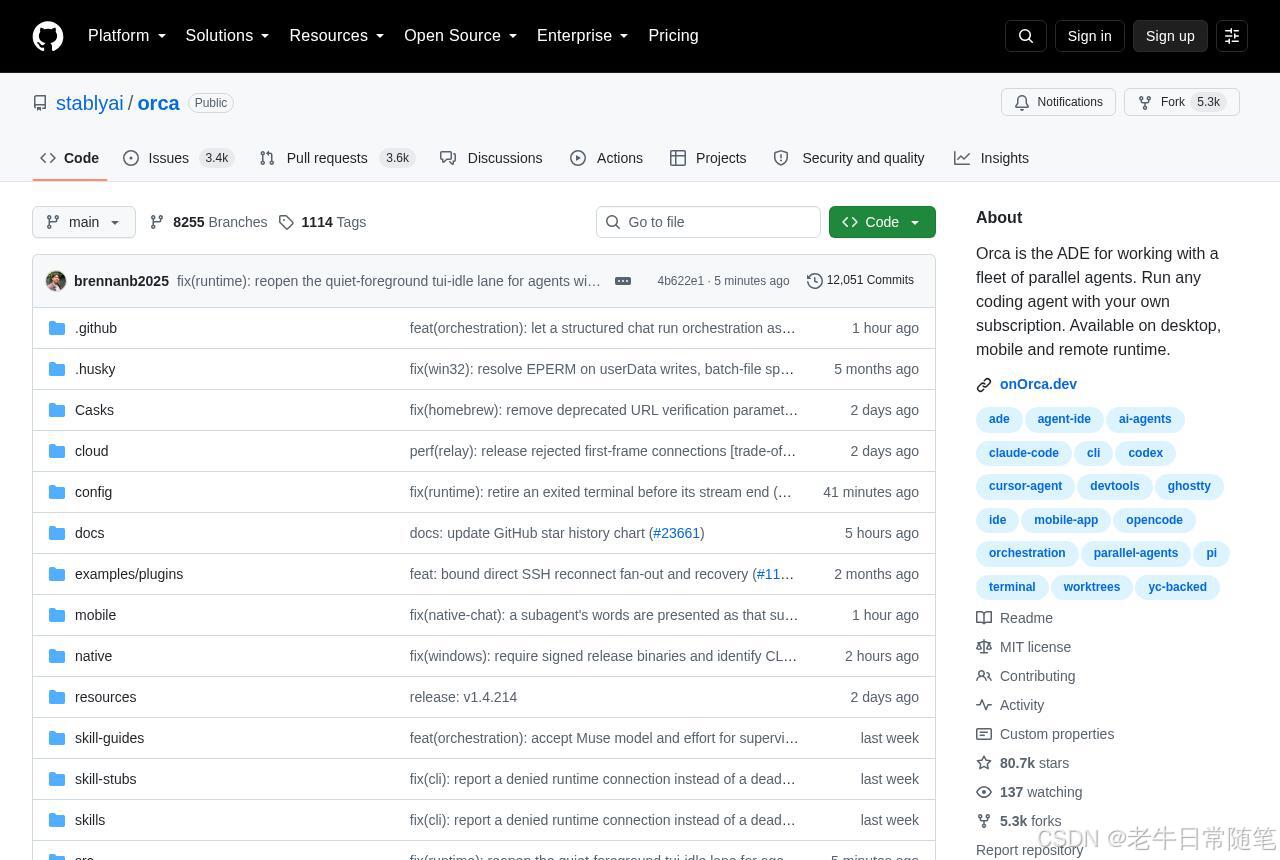Viewport: 1280px width, 860px height.
Task: Expand the Solutions menu
Action: pyautogui.click(x=227, y=36)
